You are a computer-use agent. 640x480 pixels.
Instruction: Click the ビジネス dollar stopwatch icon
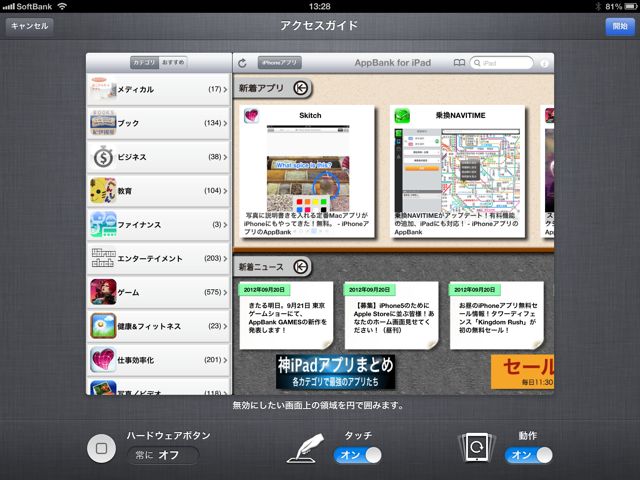(x=103, y=157)
